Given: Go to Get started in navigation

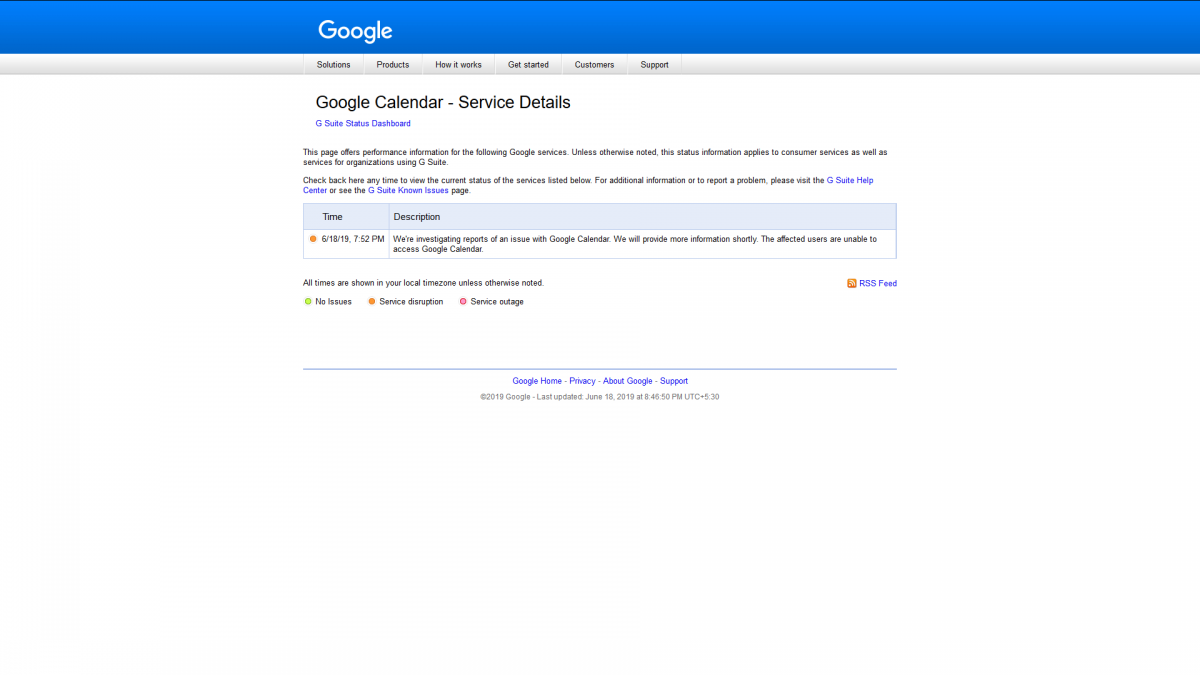Looking at the screenshot, I should tap(528, 65).
